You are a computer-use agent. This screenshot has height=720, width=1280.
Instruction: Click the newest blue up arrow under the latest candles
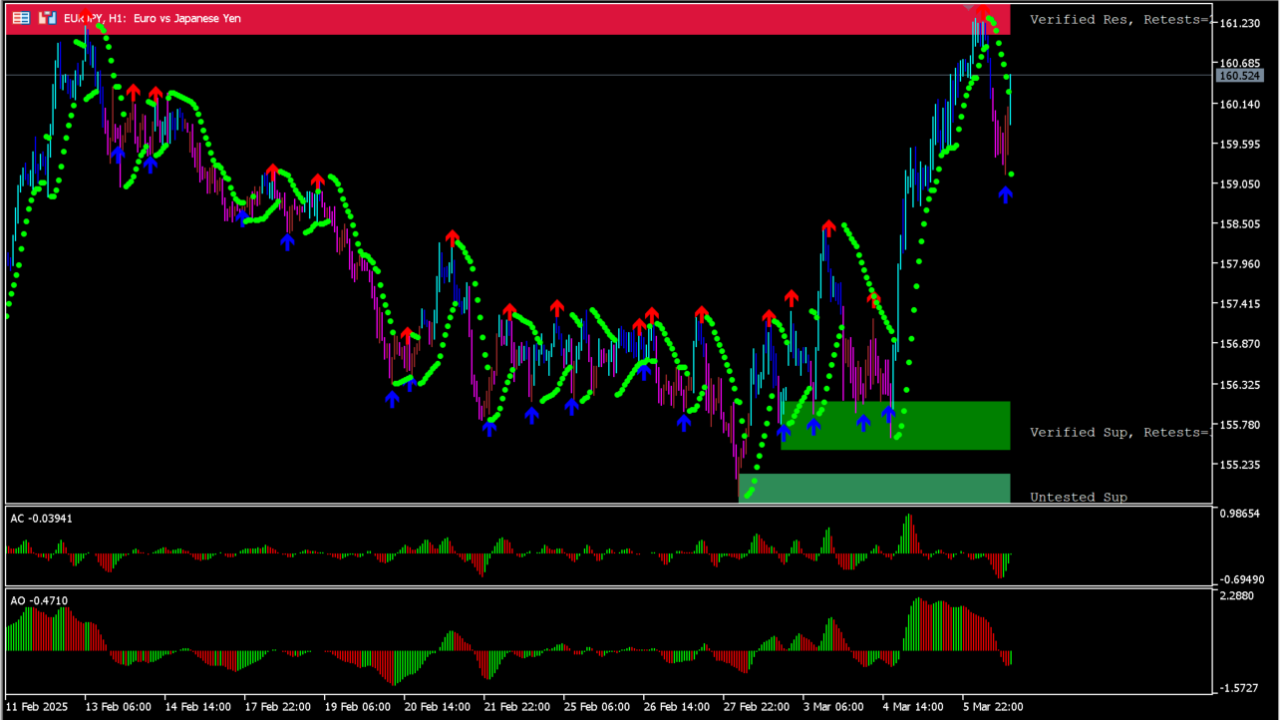click(1005, 194)
